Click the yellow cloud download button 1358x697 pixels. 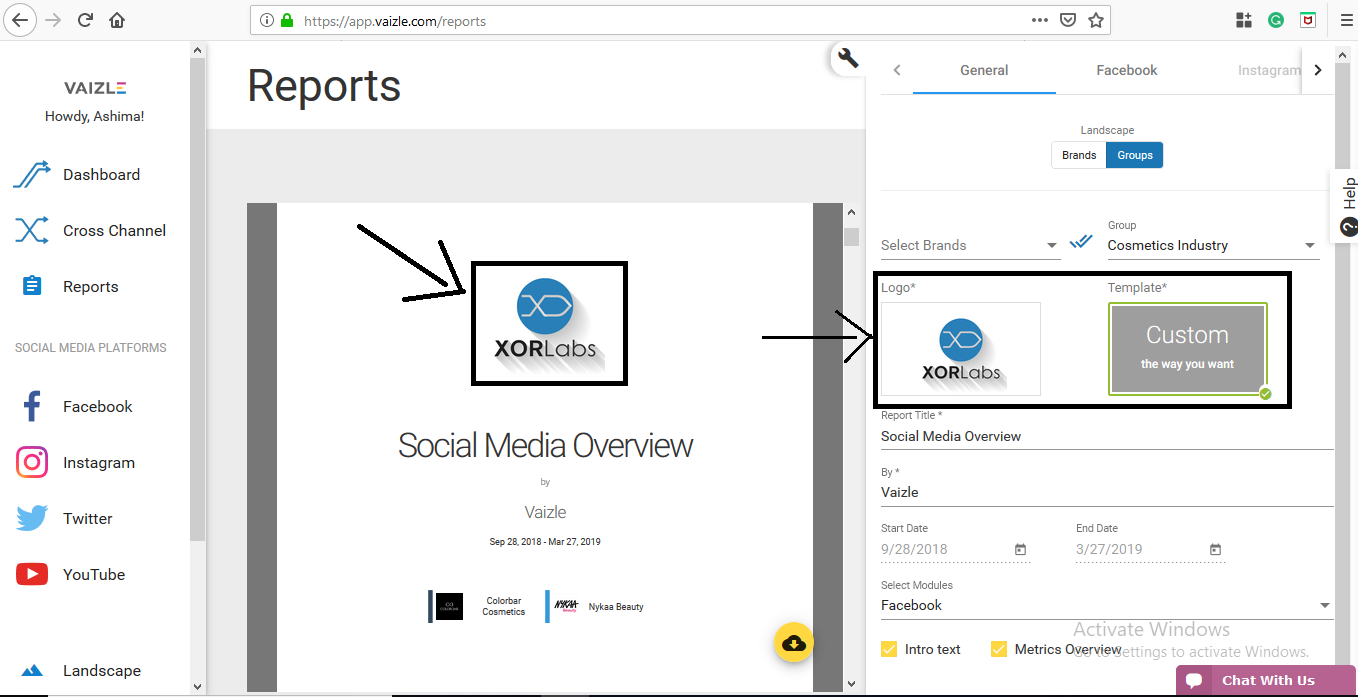[x=793, y=642]
